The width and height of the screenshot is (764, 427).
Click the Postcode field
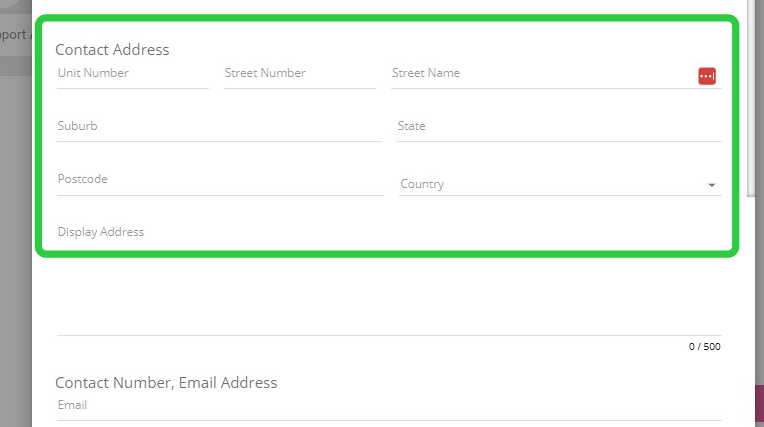[x=219, y=180]
